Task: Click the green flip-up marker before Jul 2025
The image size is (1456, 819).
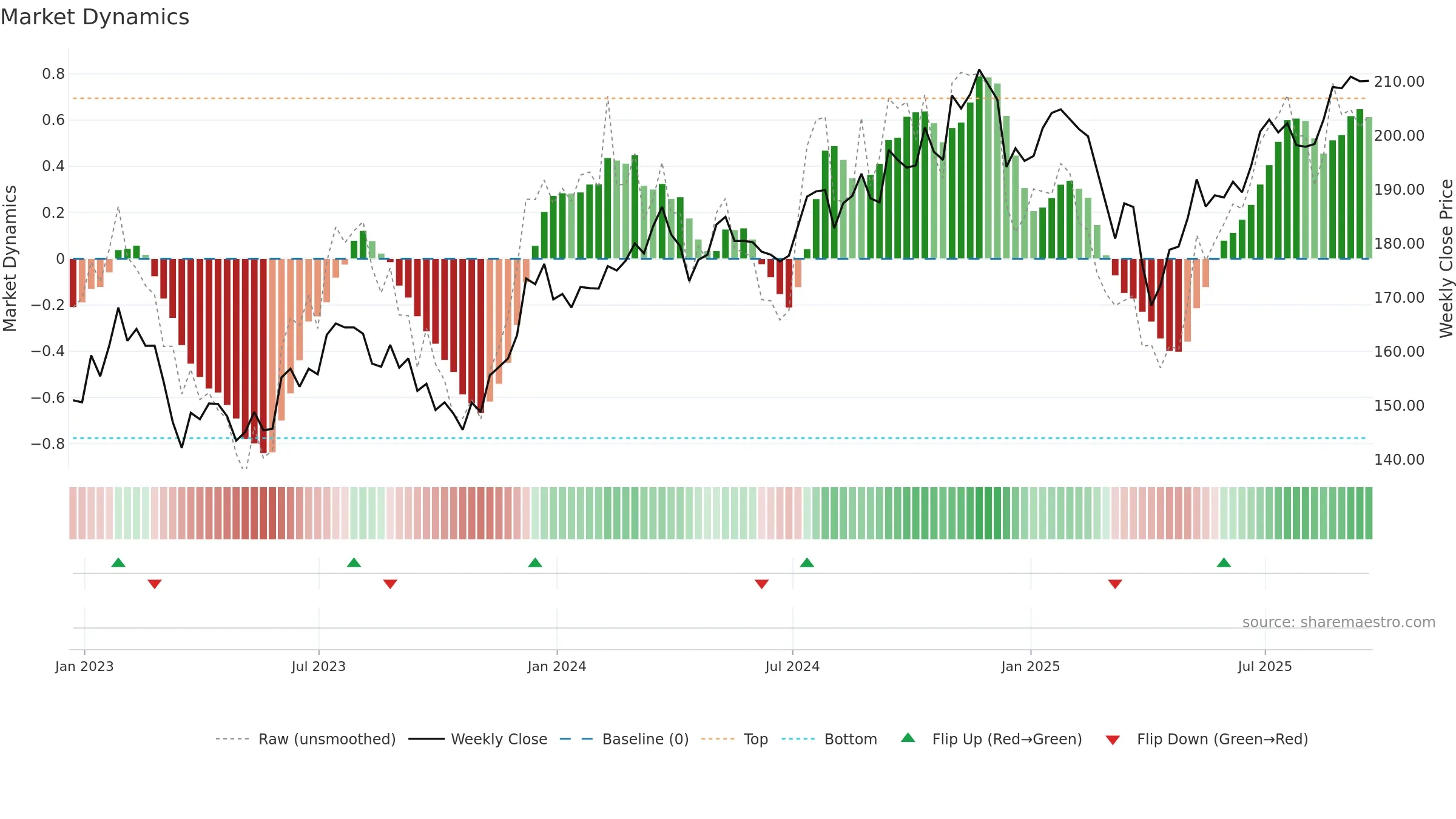Action: [x=1224, y=562]
